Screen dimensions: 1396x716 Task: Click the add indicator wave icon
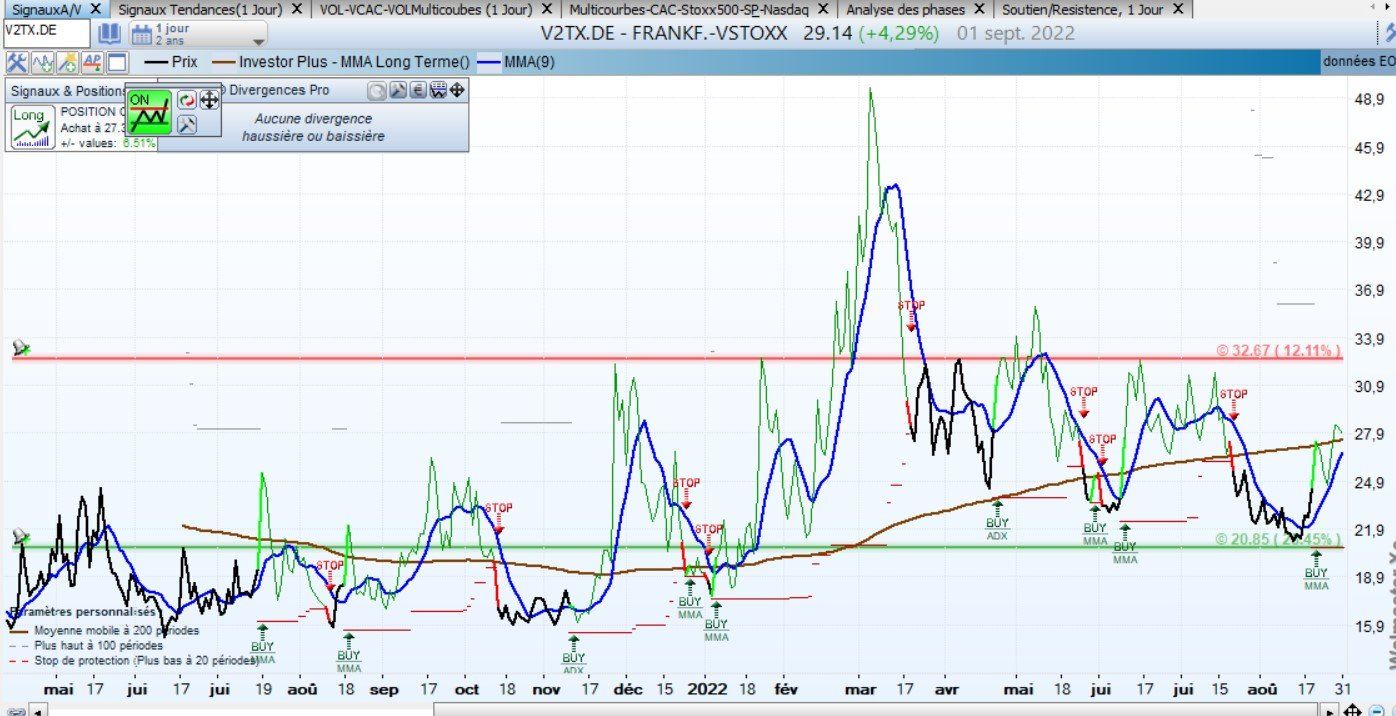[x=42, y=62]
